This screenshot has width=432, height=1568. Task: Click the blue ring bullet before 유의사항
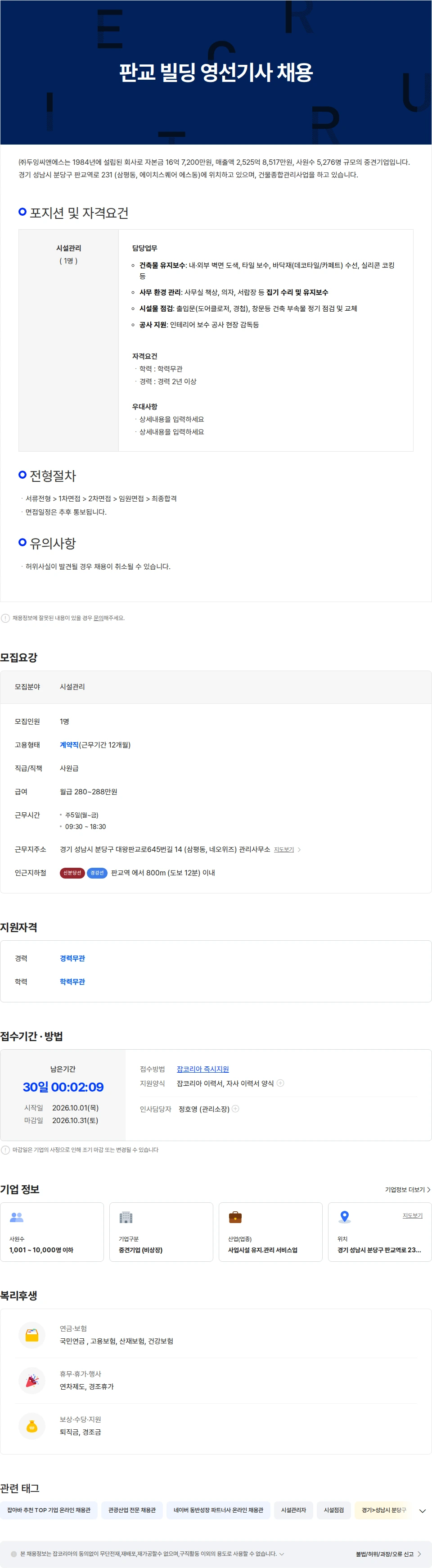click(x=22, y=542)
